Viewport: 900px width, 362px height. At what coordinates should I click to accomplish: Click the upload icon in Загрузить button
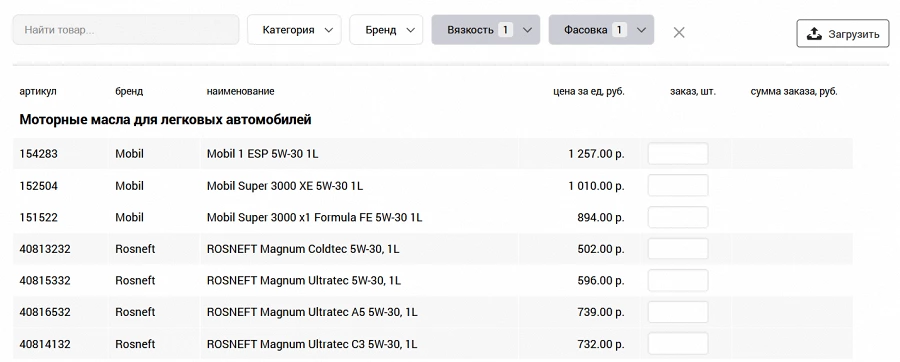click(x=814, y=34)
